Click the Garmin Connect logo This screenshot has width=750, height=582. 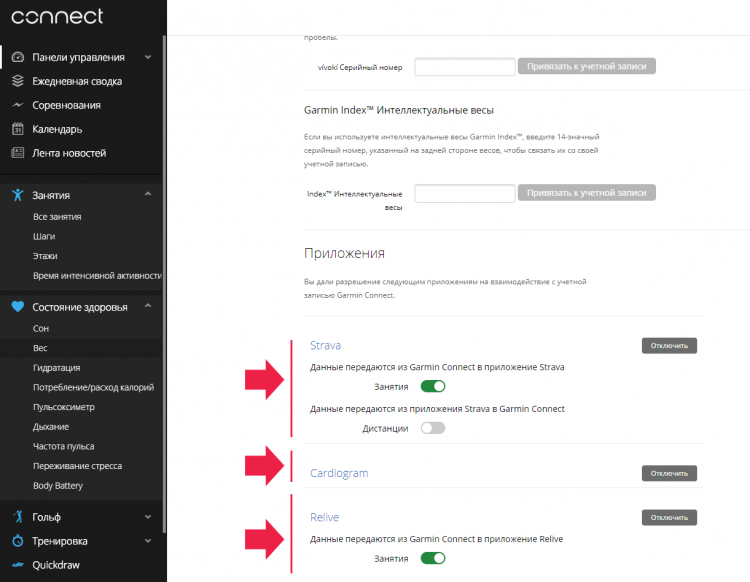pyautogui.click(x=57, y=17)
